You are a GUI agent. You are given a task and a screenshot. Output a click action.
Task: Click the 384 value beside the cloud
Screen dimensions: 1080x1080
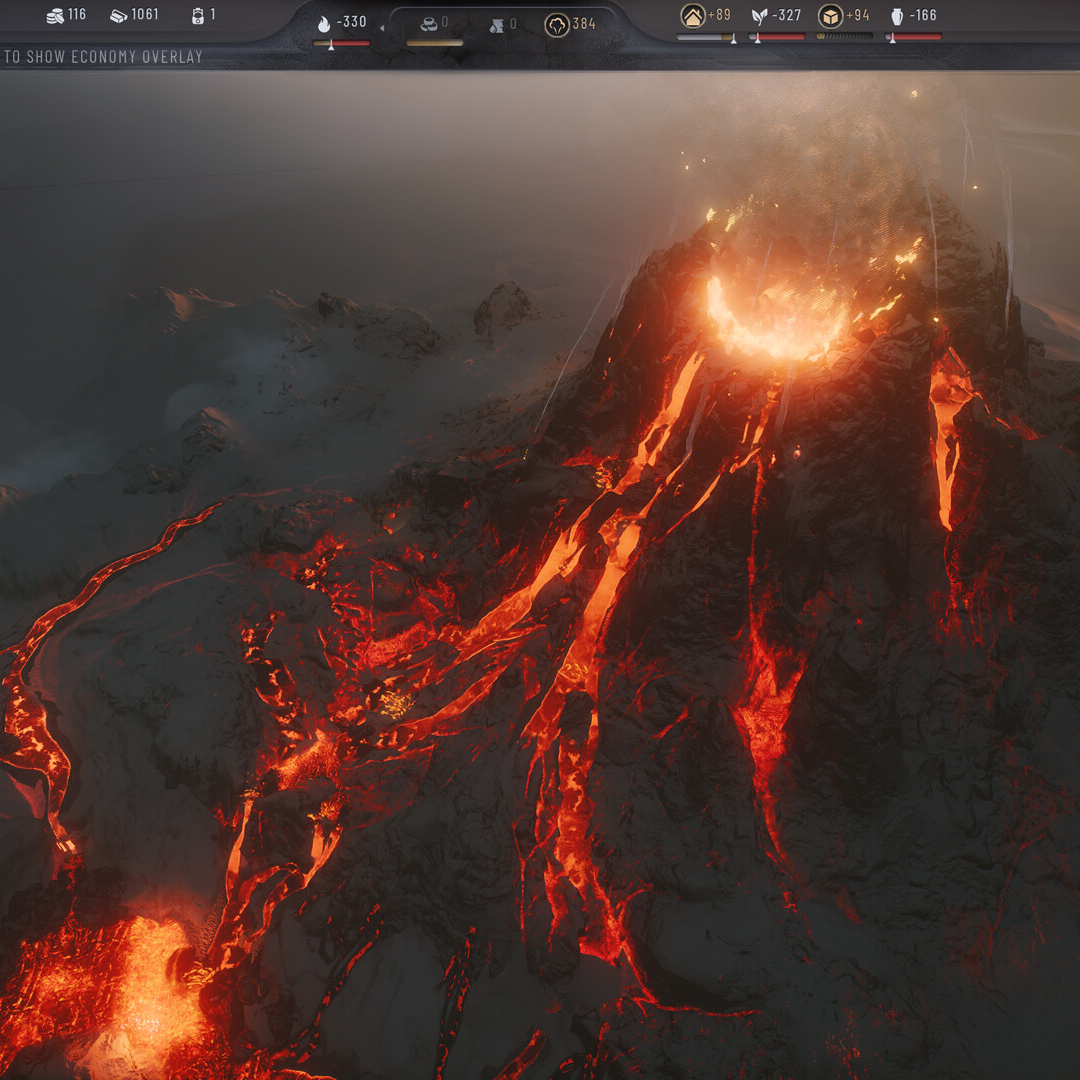click(x=583, y=24)
